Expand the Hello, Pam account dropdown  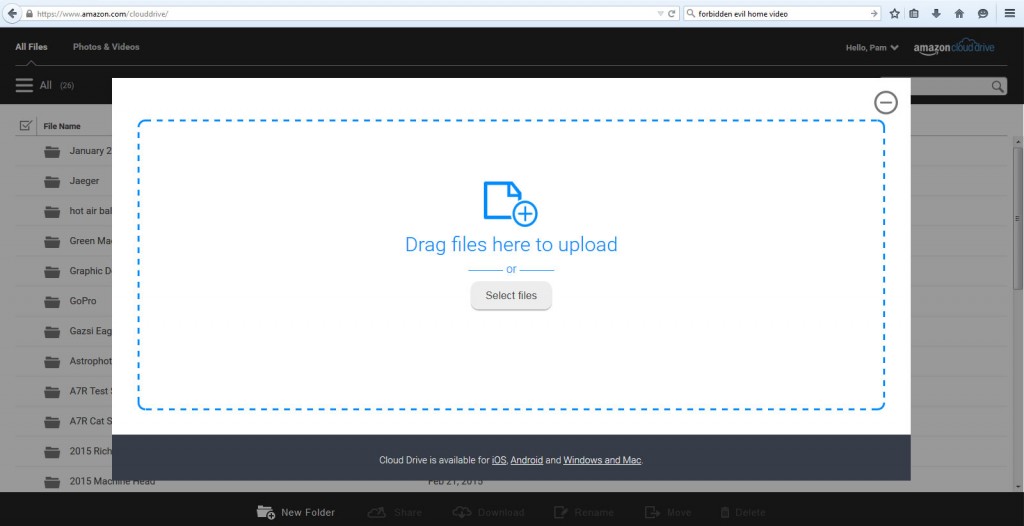pos(872,47)
